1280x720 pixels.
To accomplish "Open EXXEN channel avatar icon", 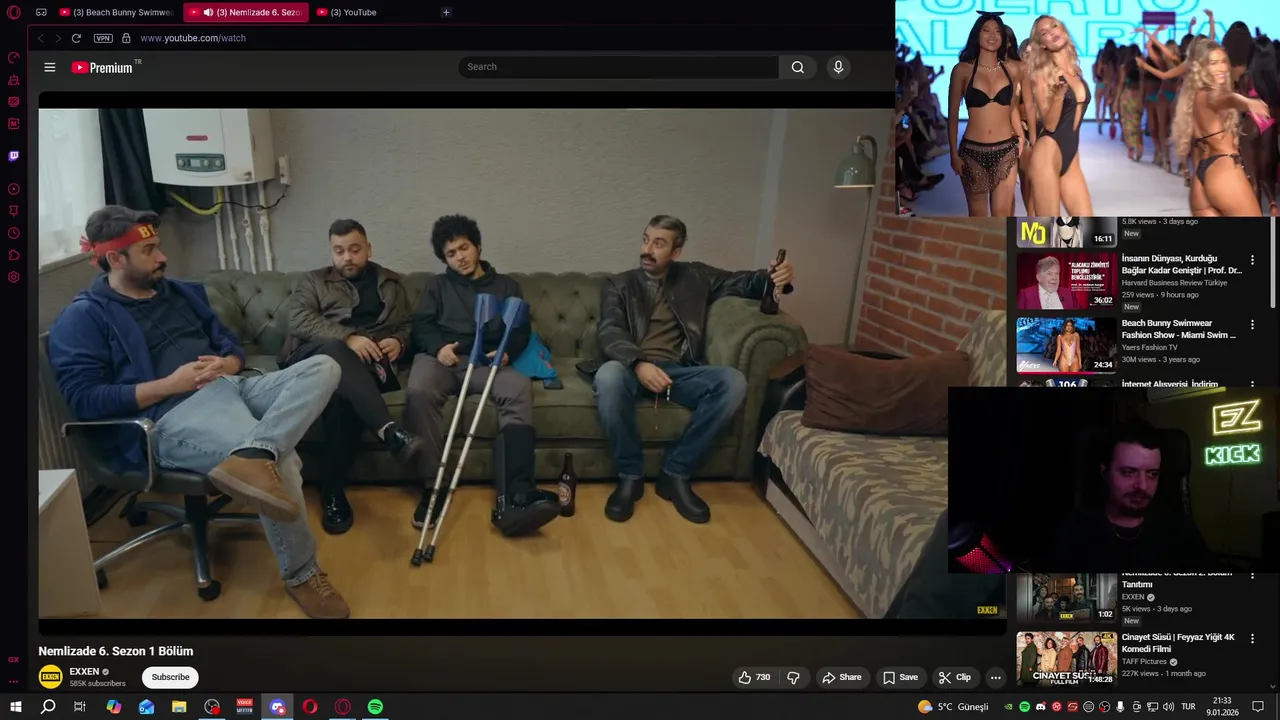I will pos(50,677).
